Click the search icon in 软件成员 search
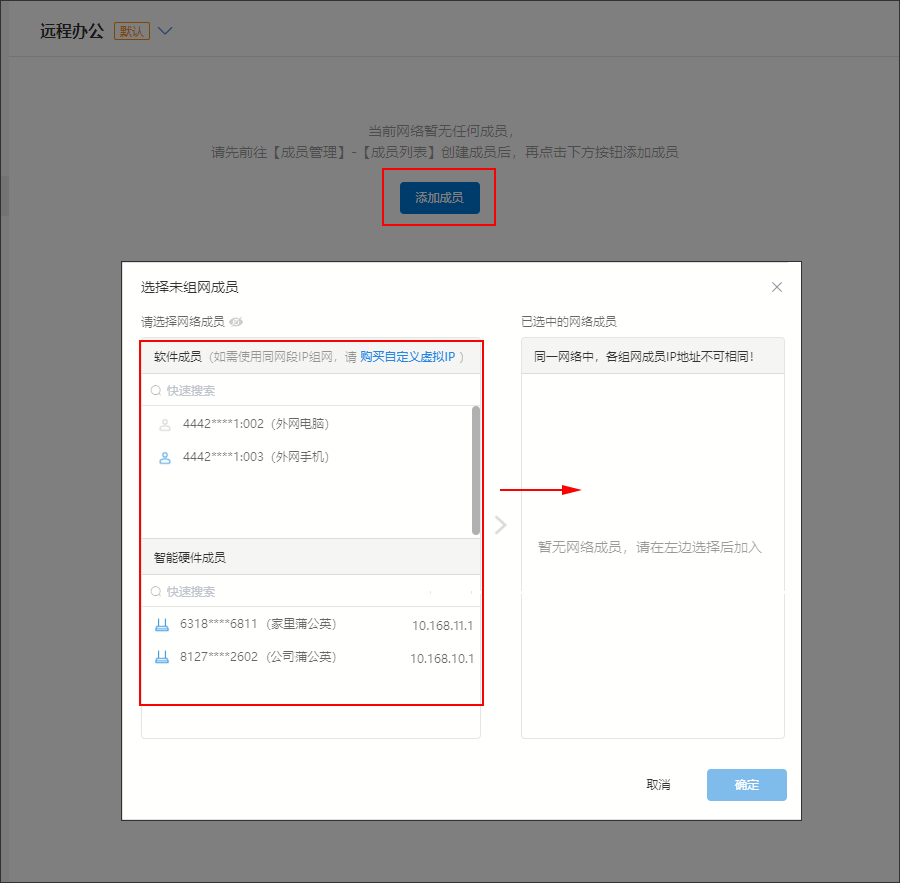900x883 pixels. tap(156, 390)
